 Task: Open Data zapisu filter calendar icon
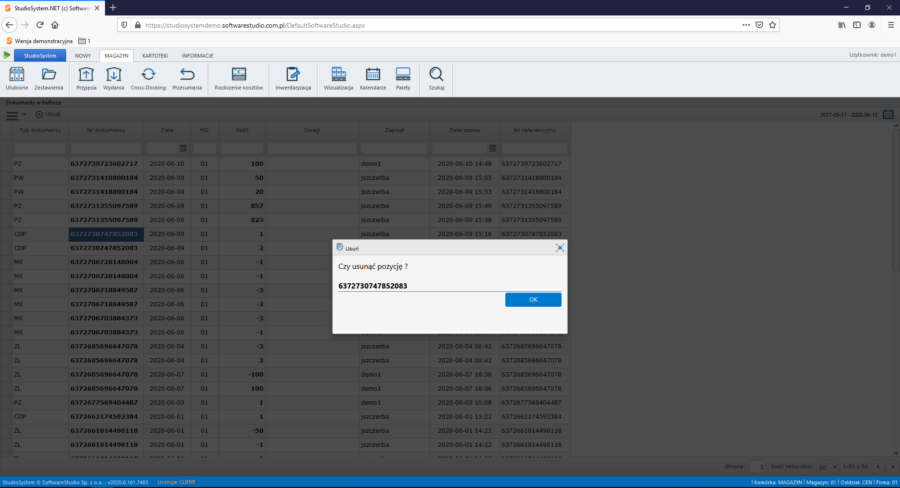(492, 148)
